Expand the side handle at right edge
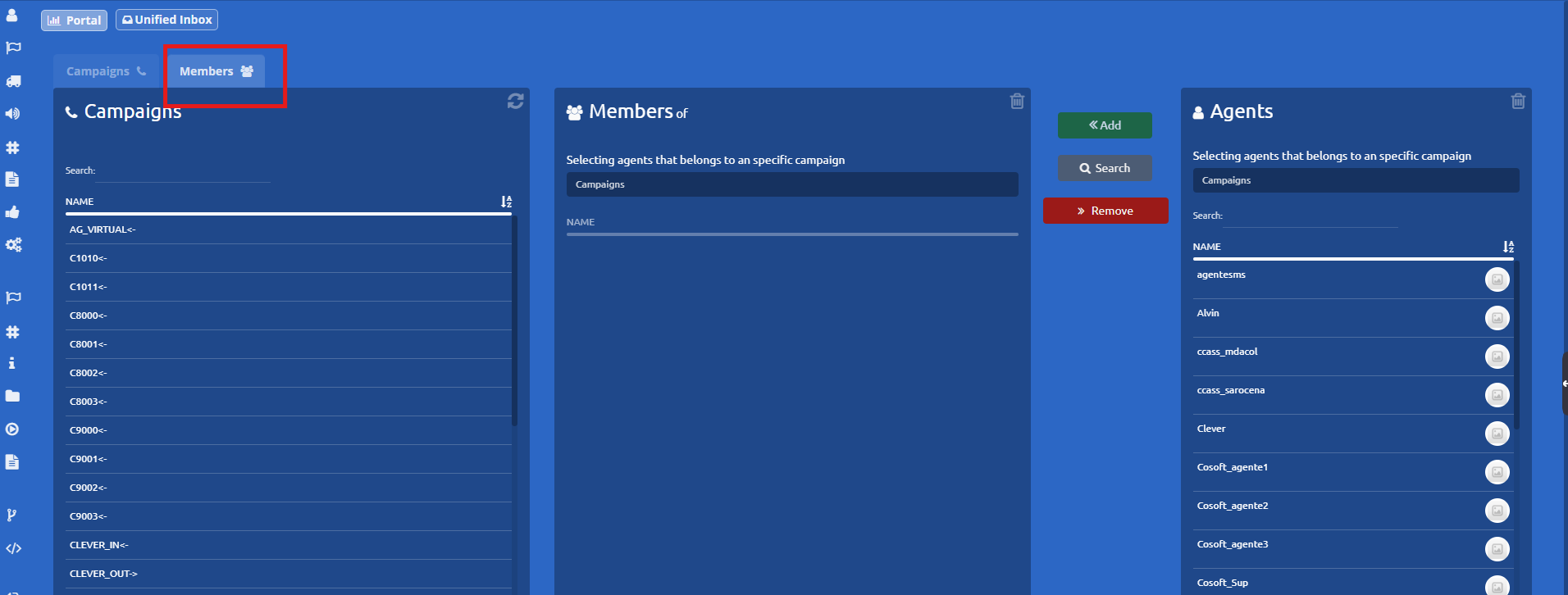The height and width of the screenshot is (595, 1568). tap(1564, 384)
